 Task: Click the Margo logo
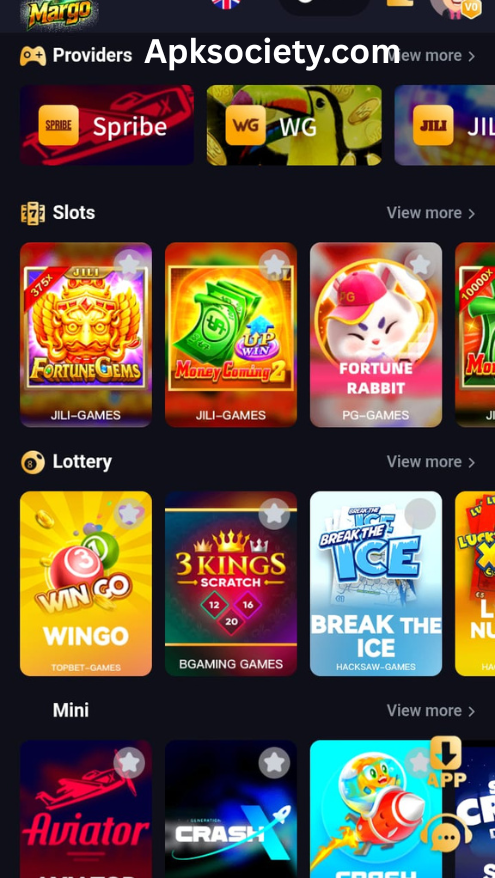pos(59,12)
